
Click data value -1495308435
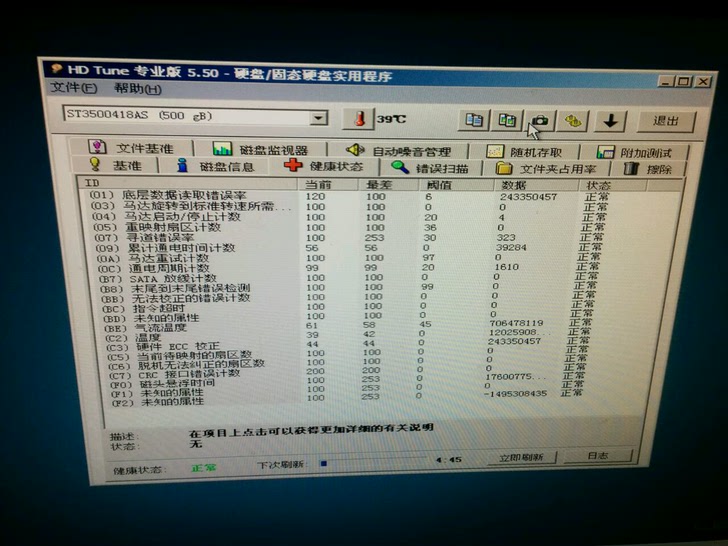coord(515,393)
